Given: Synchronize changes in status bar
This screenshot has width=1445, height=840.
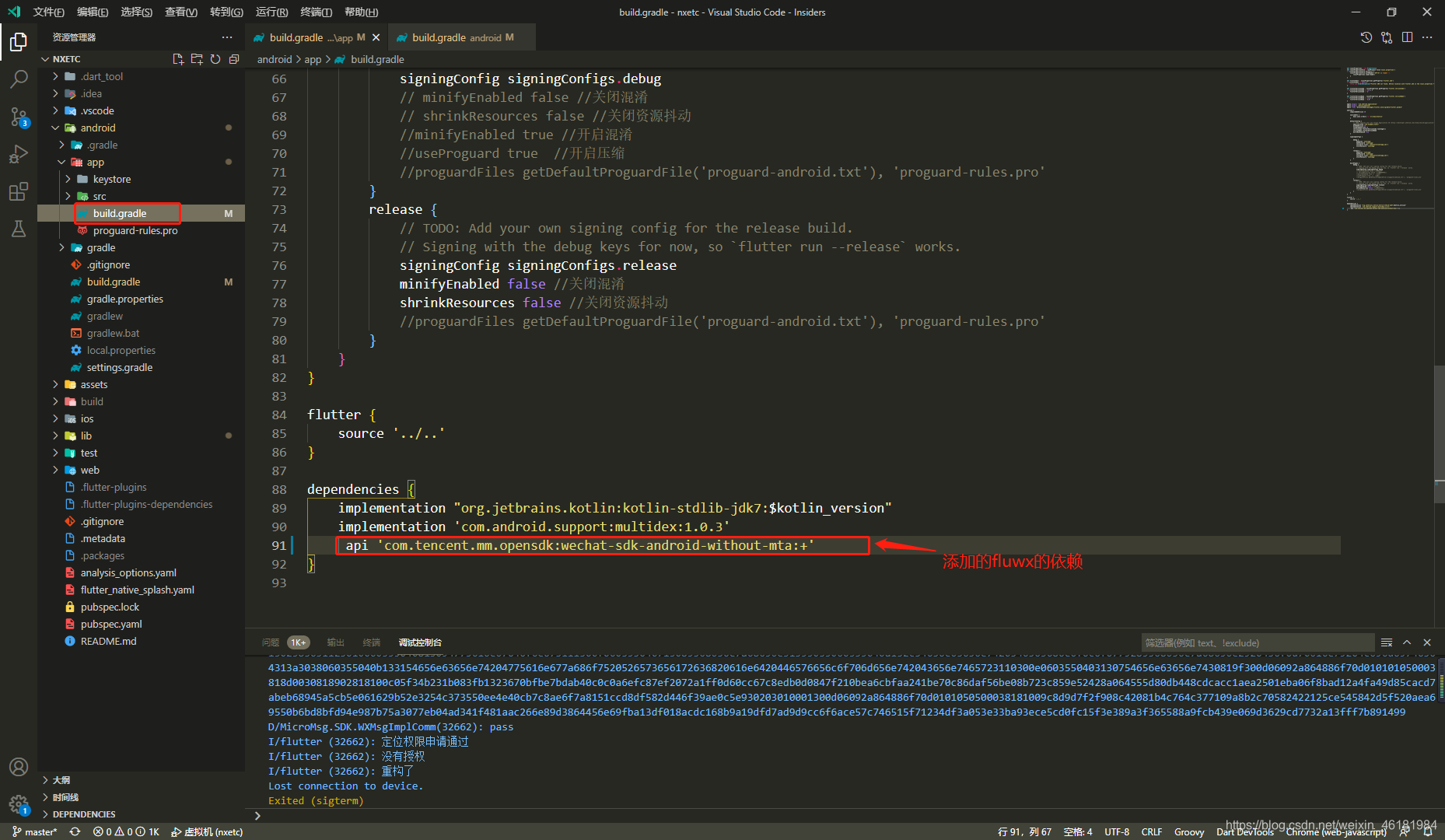Looking at the screenshot, I should coord(75,831).
